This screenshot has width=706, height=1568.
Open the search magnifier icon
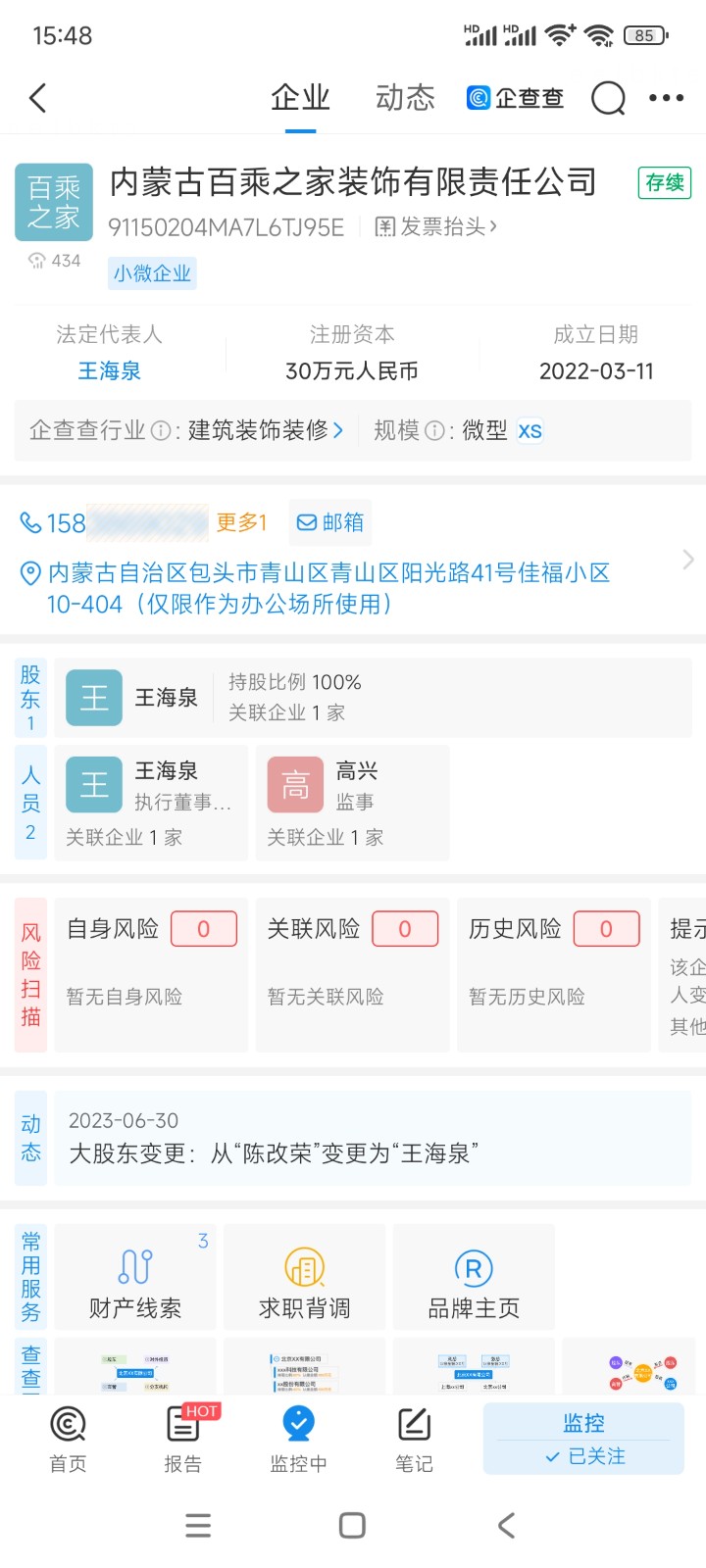click(608, 98)
